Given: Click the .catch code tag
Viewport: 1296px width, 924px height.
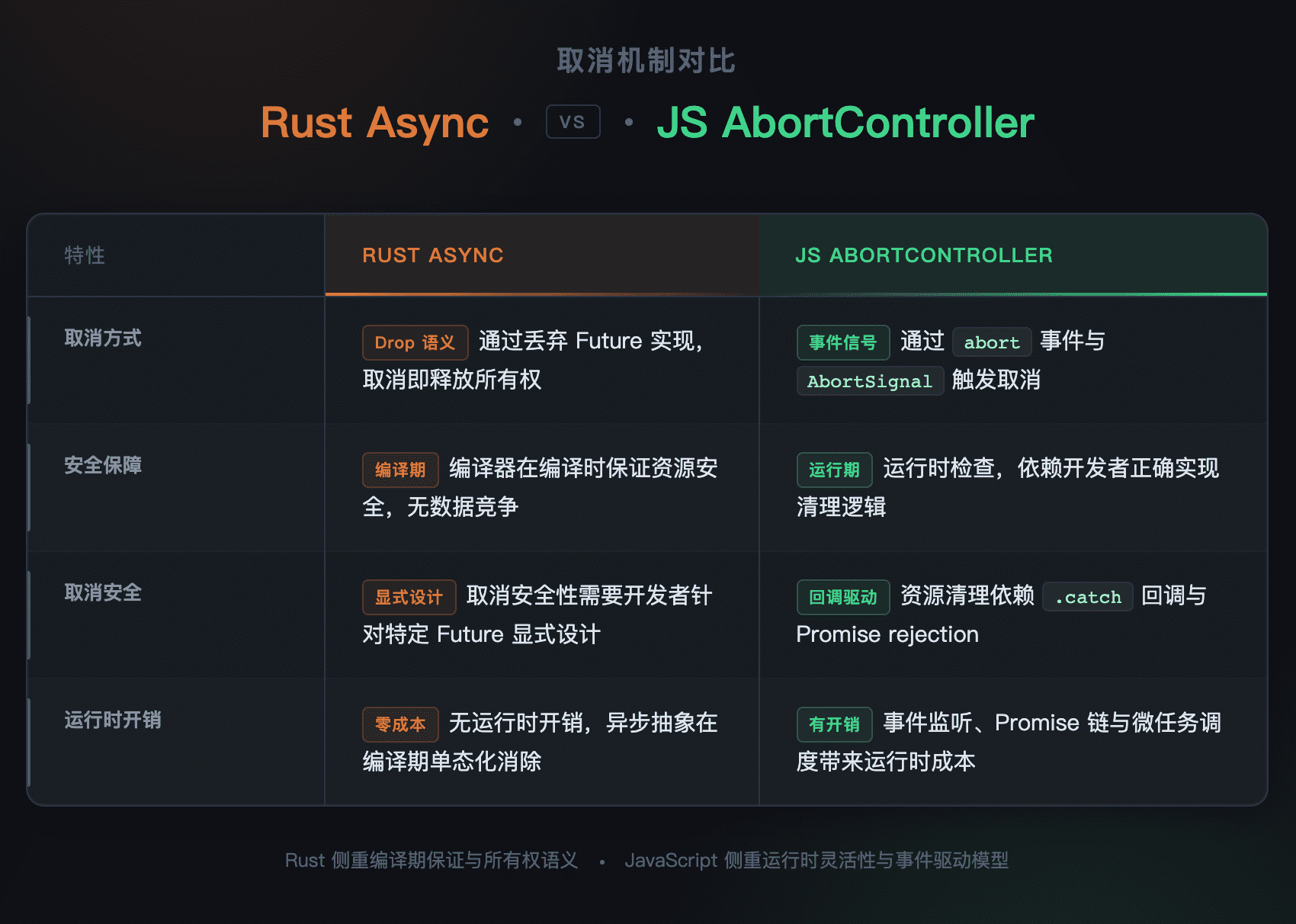Looking at the screenshot, I should (x=1087, y=597).
